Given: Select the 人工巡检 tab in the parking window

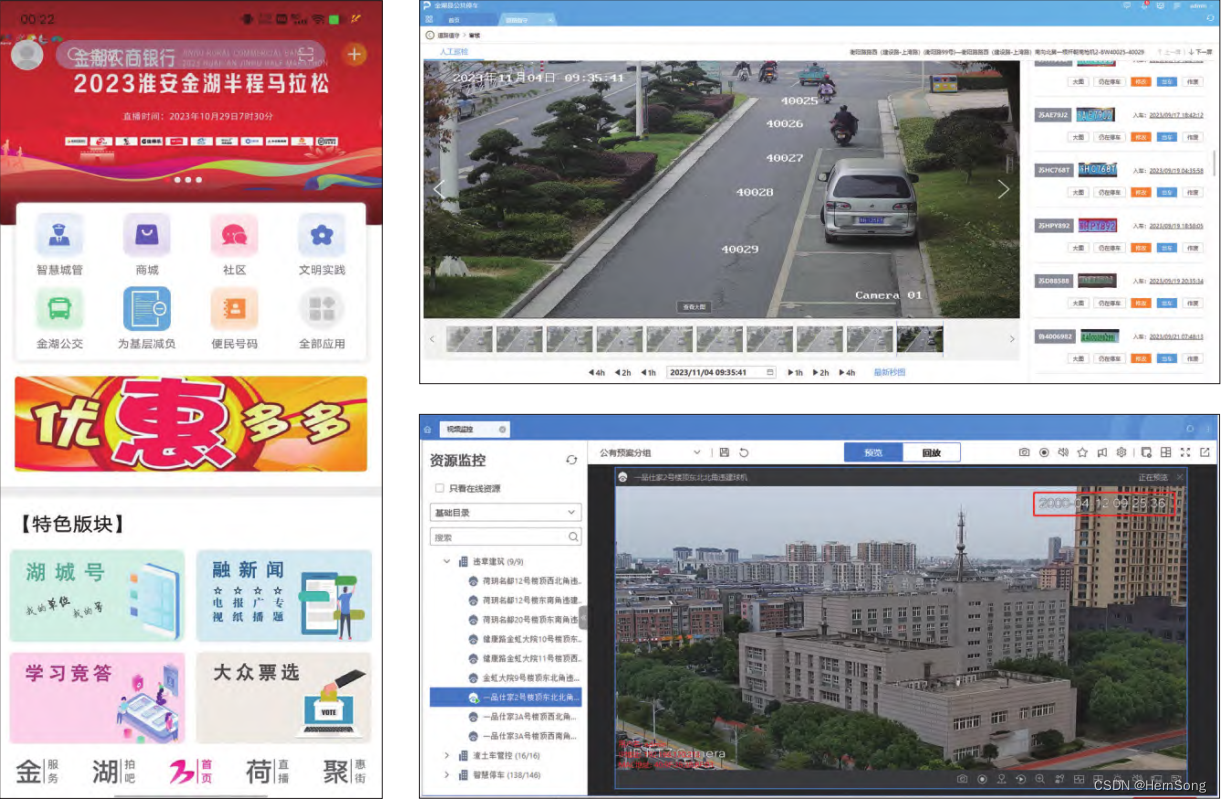Looking at the screenshot, I should (454, 51).
